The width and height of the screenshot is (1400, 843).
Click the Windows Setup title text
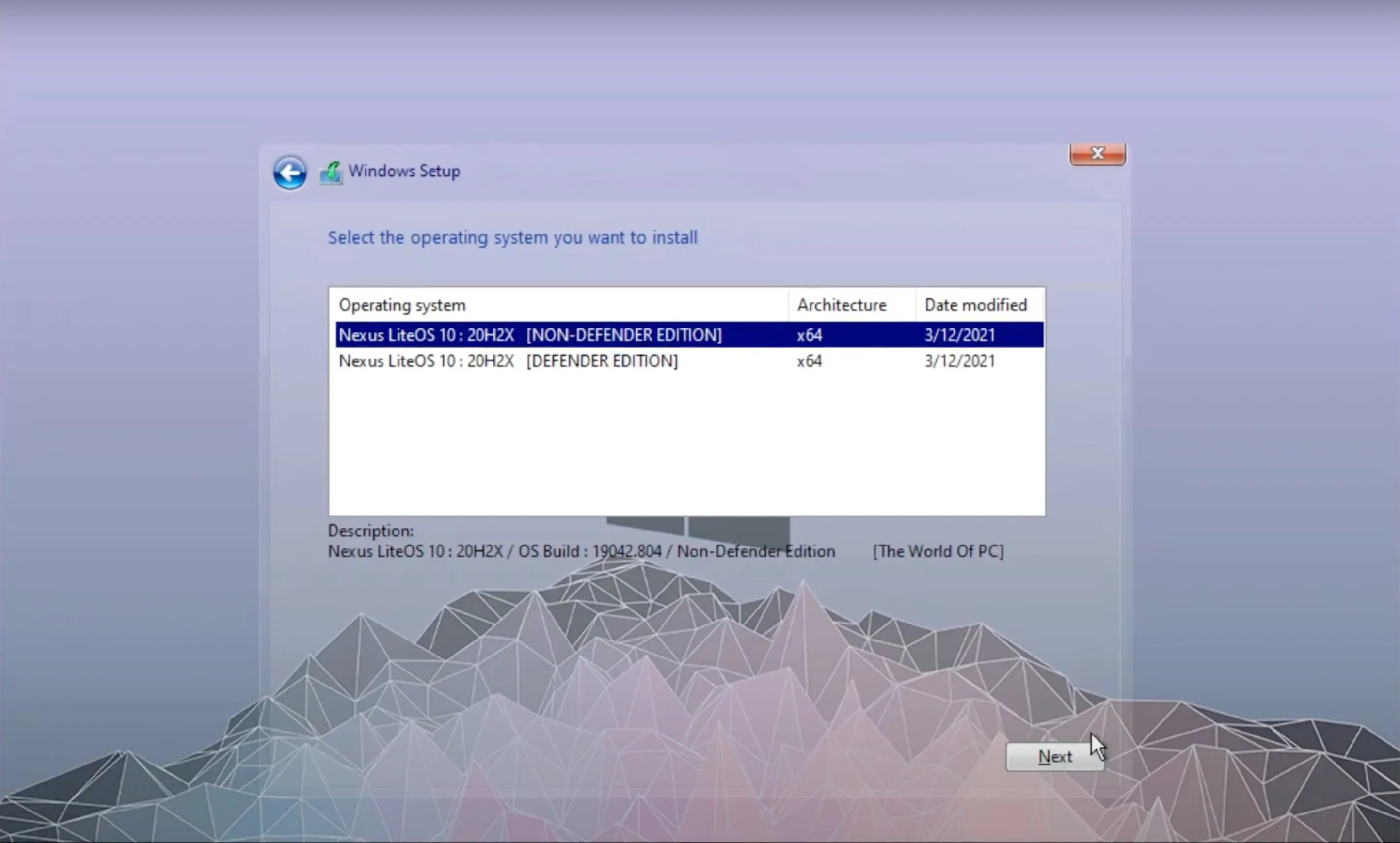click(x=404, y=171)
